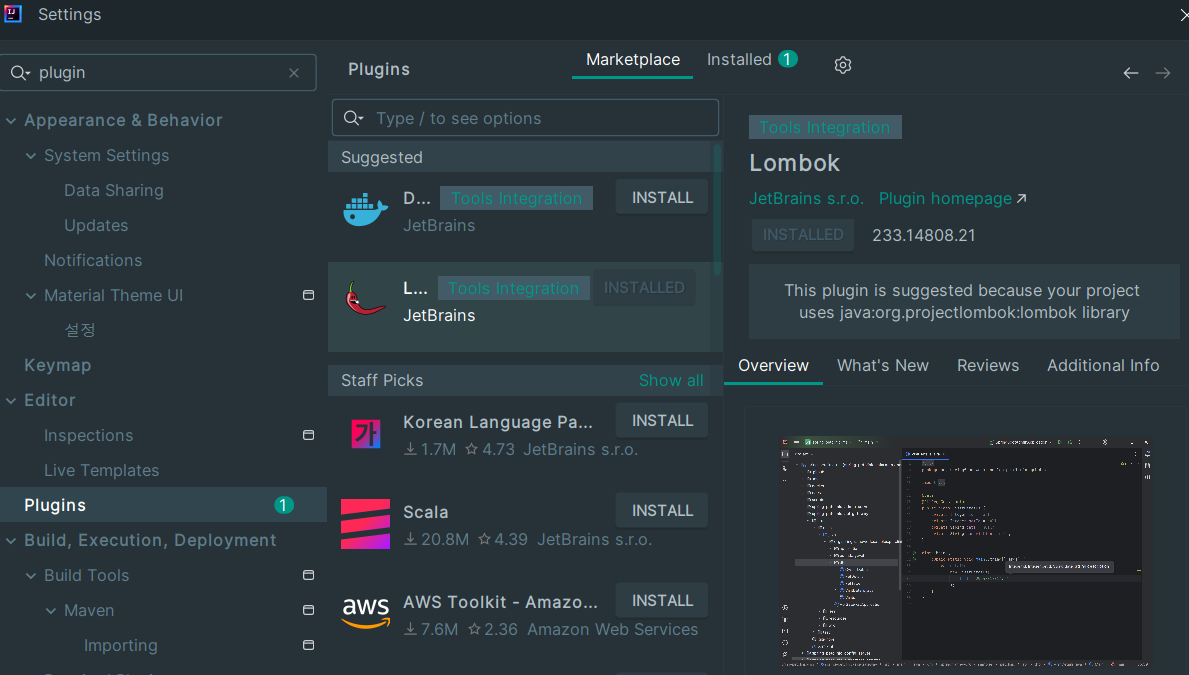The image size is (1189, 675).
Task: Select the 설정 item under Material Theme
Action: tap(80, 331)
